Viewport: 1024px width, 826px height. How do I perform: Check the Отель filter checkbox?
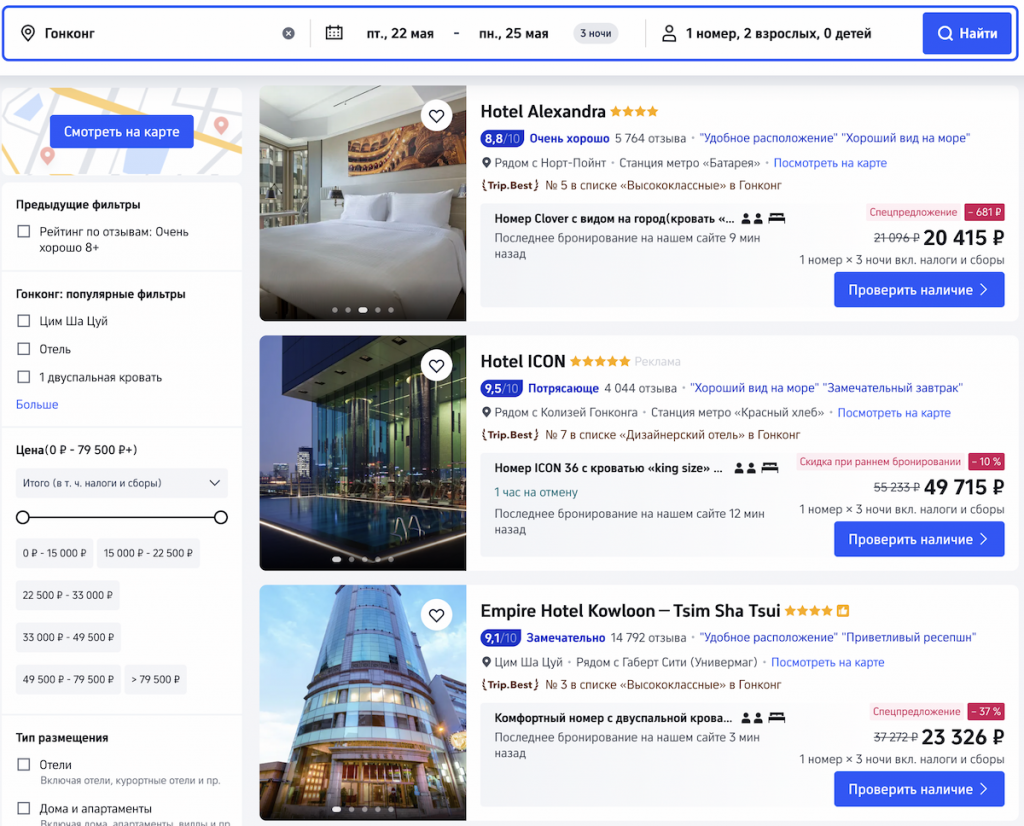point(24,349)
